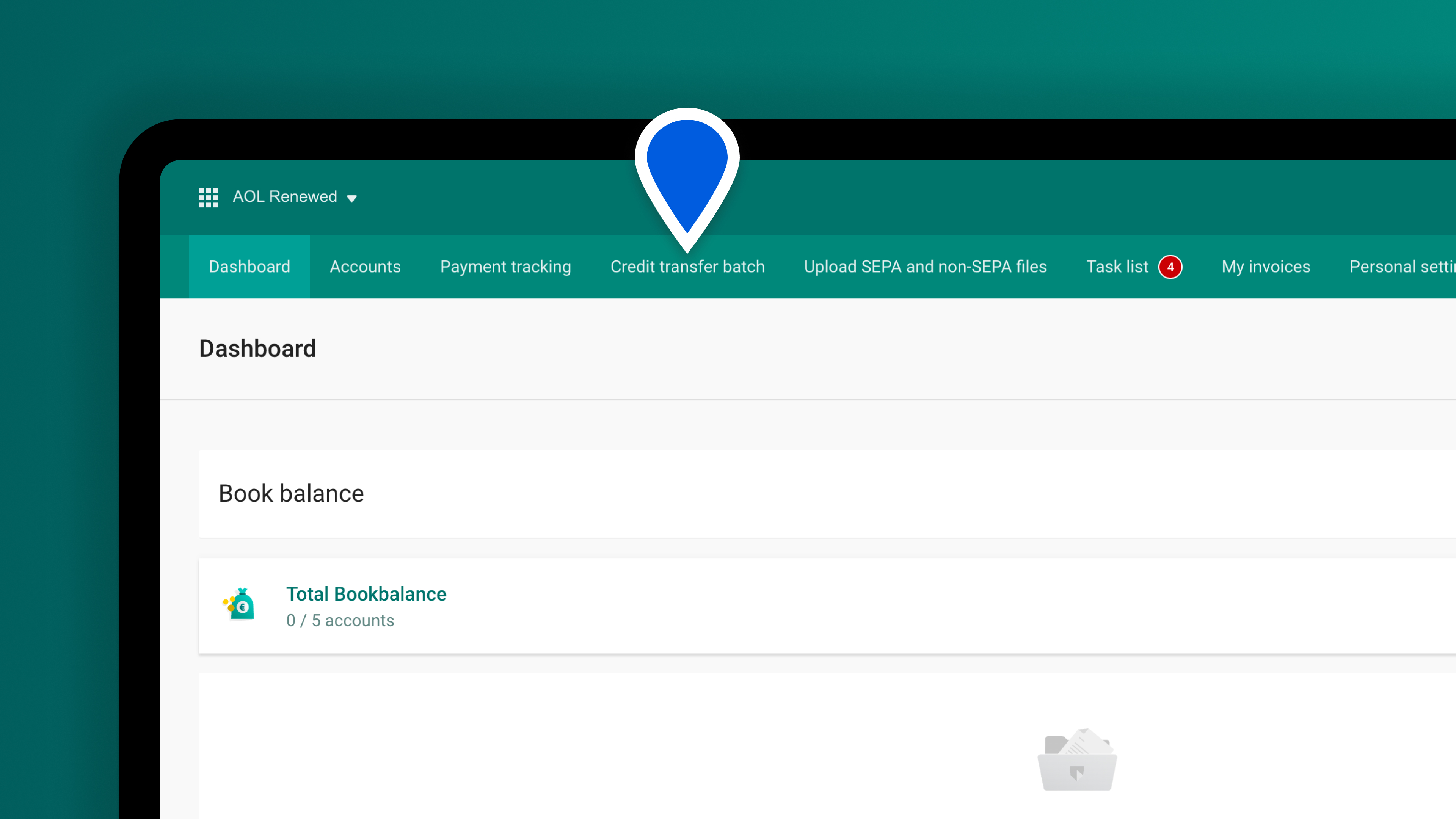
Task: Click the empty folder placeholder icon
Action: tap(1077, 759)
